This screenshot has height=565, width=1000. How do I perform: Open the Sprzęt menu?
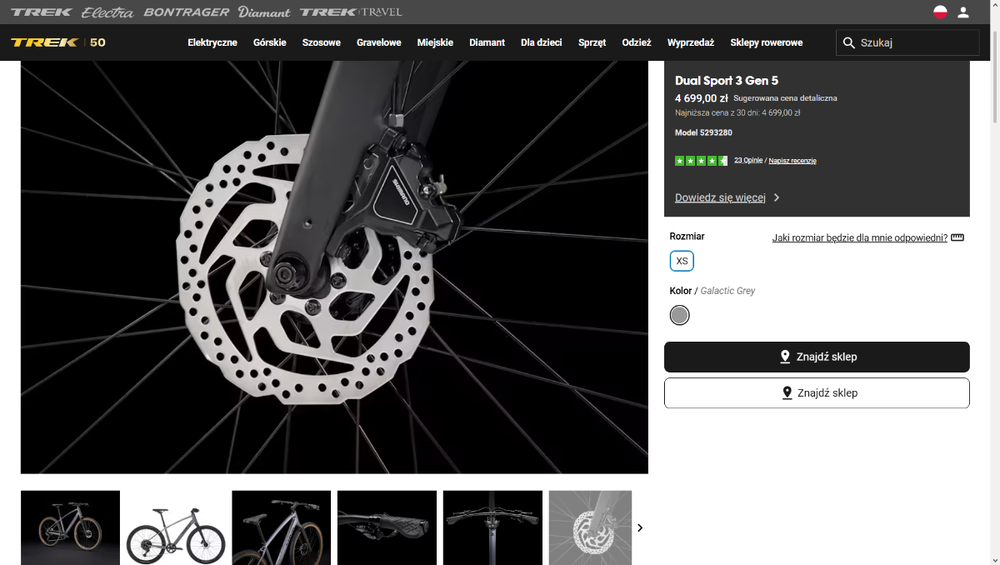tap(592, 43)
